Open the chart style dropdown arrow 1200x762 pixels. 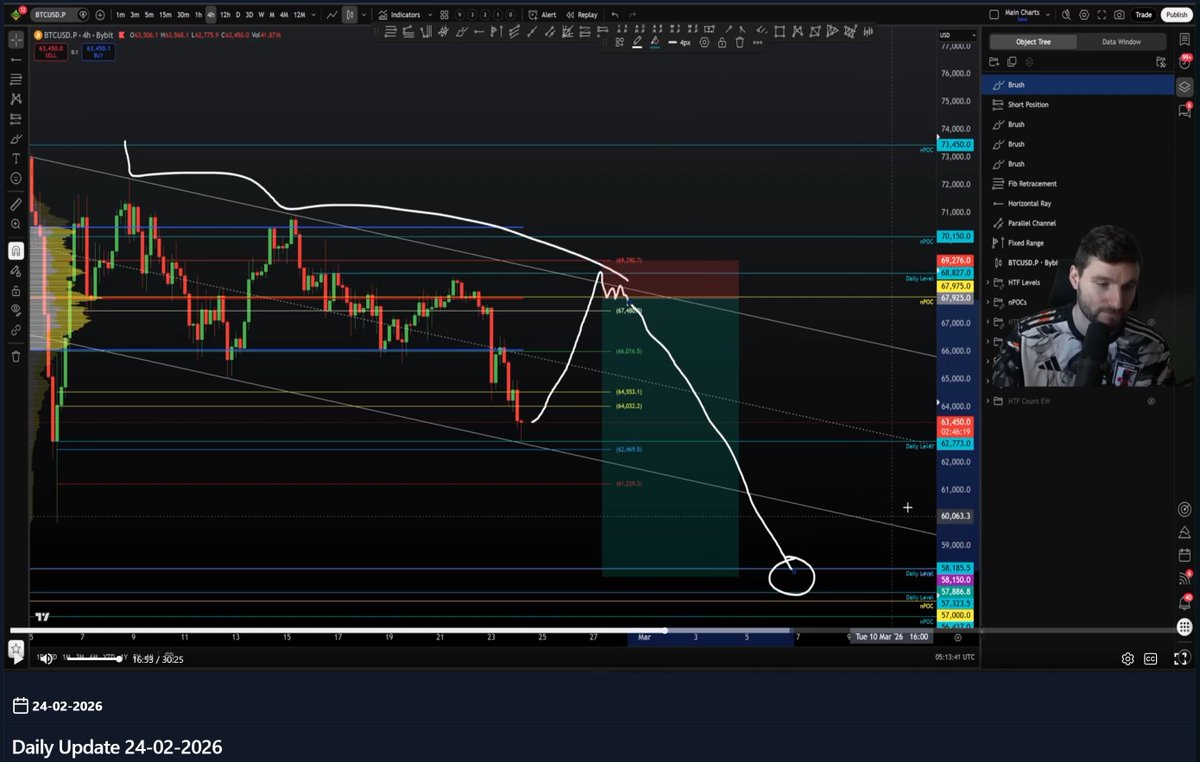(x=362, y=15)
